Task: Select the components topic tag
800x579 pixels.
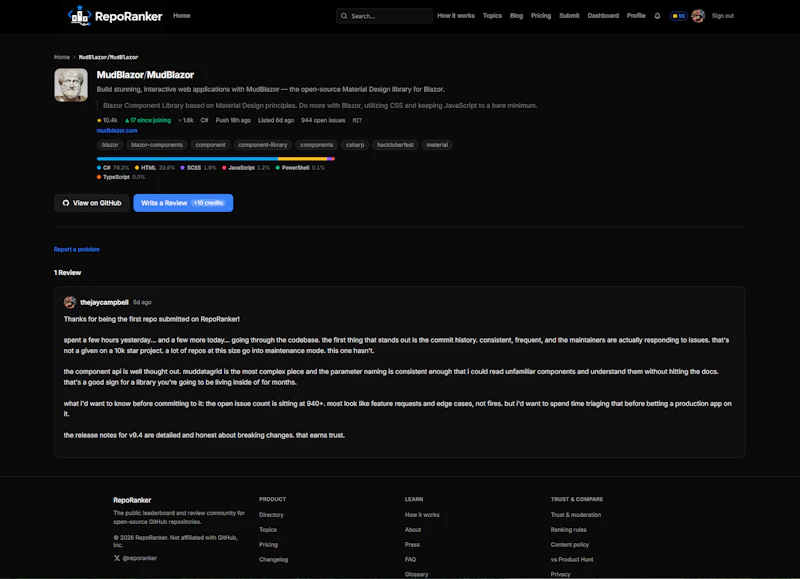Action: [x=316, y=145]
